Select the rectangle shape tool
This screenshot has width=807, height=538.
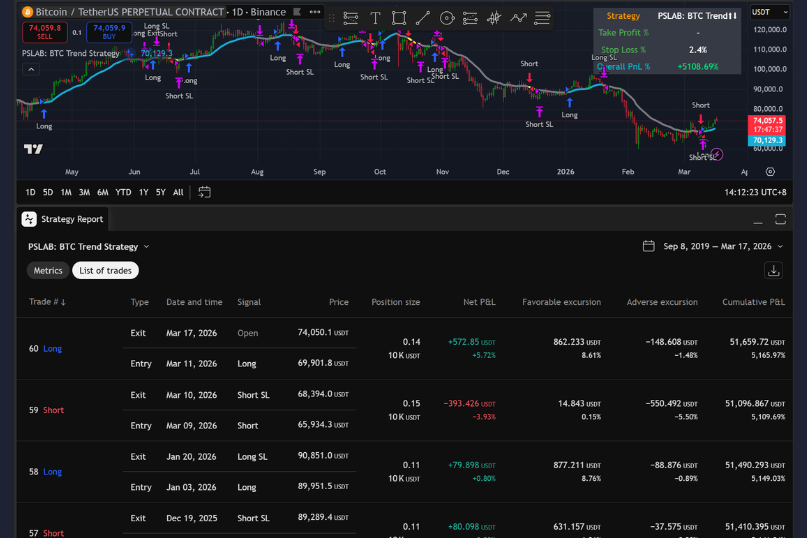click(x=399, y=18)
